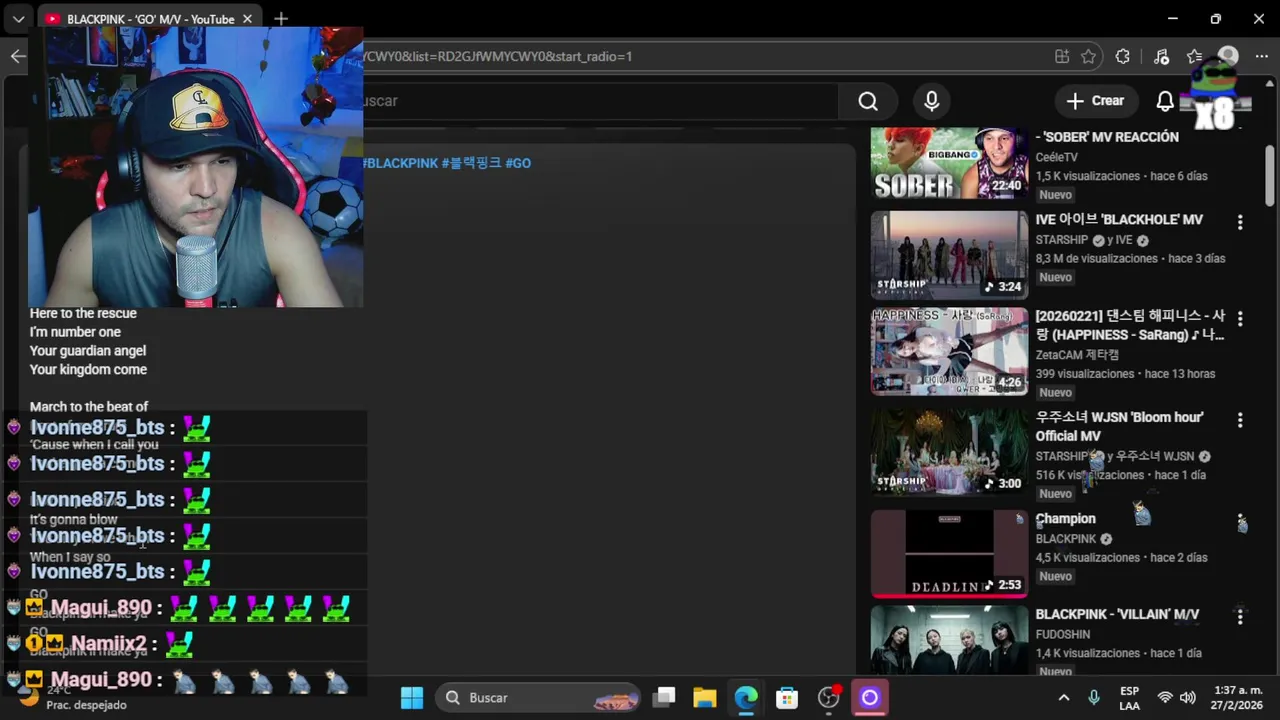1280x720 pixels.
Task: Open OBS Studio from the taskbar
Action: [x=828, y=698]
